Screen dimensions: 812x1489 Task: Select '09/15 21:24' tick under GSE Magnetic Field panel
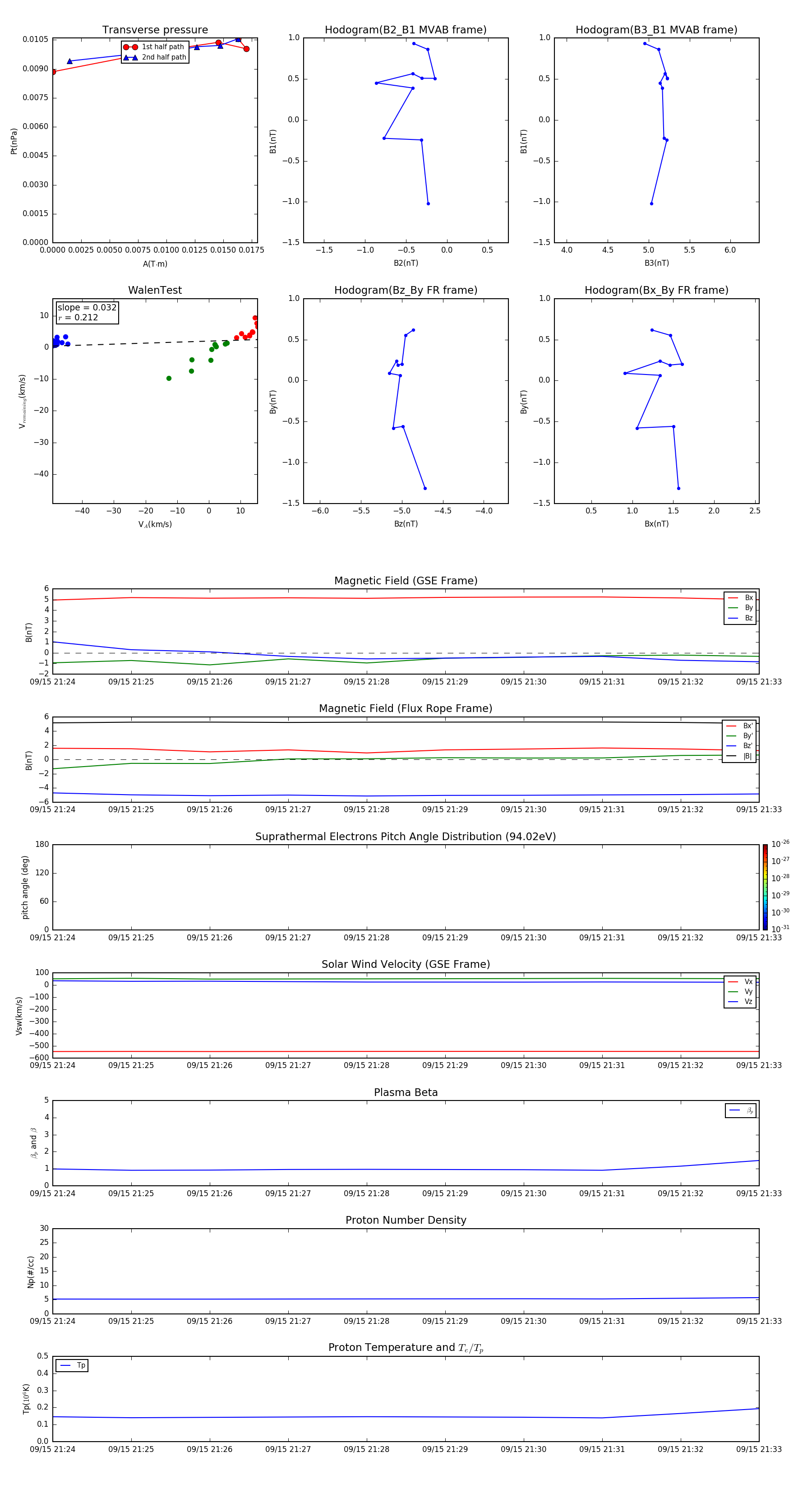pos(53,682)
